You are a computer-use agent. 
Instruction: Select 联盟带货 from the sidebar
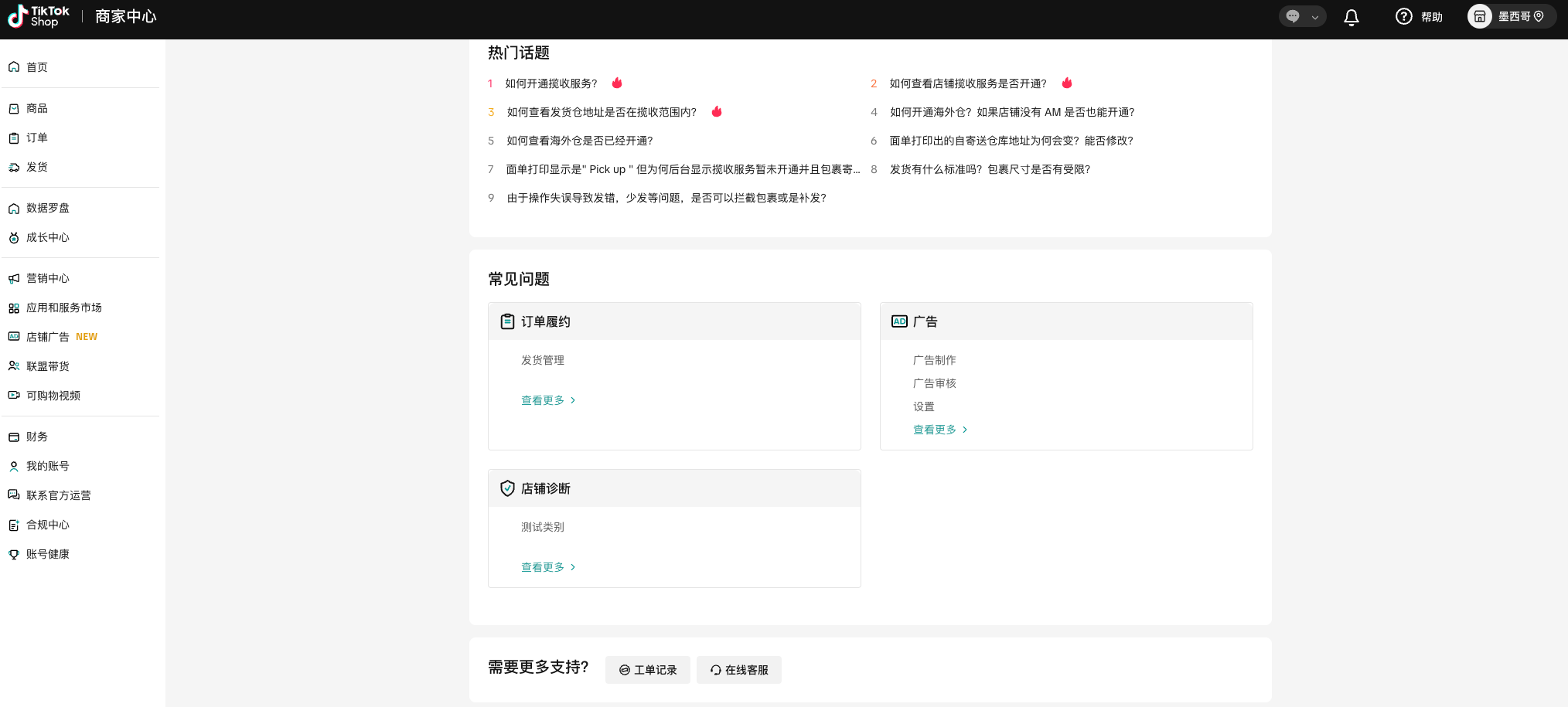pyautogui.click(x=48, y=366)
